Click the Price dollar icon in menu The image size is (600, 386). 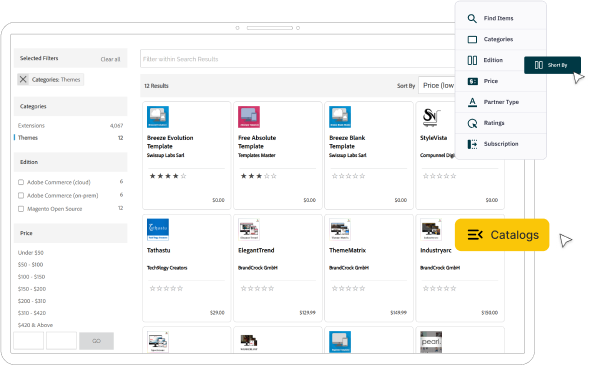(472, 81)
